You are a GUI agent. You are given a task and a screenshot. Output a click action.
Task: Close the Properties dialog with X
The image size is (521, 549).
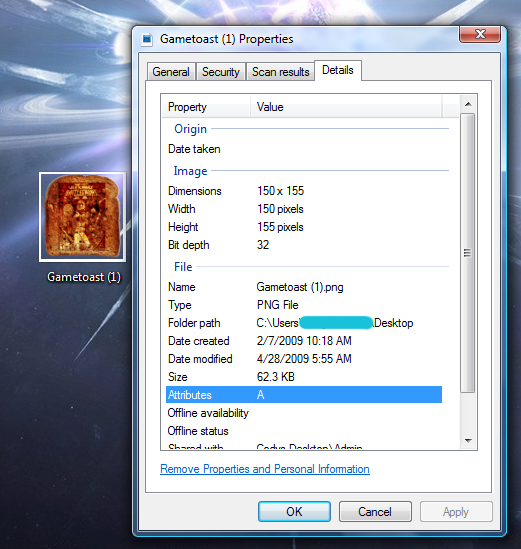pos(480,34)
